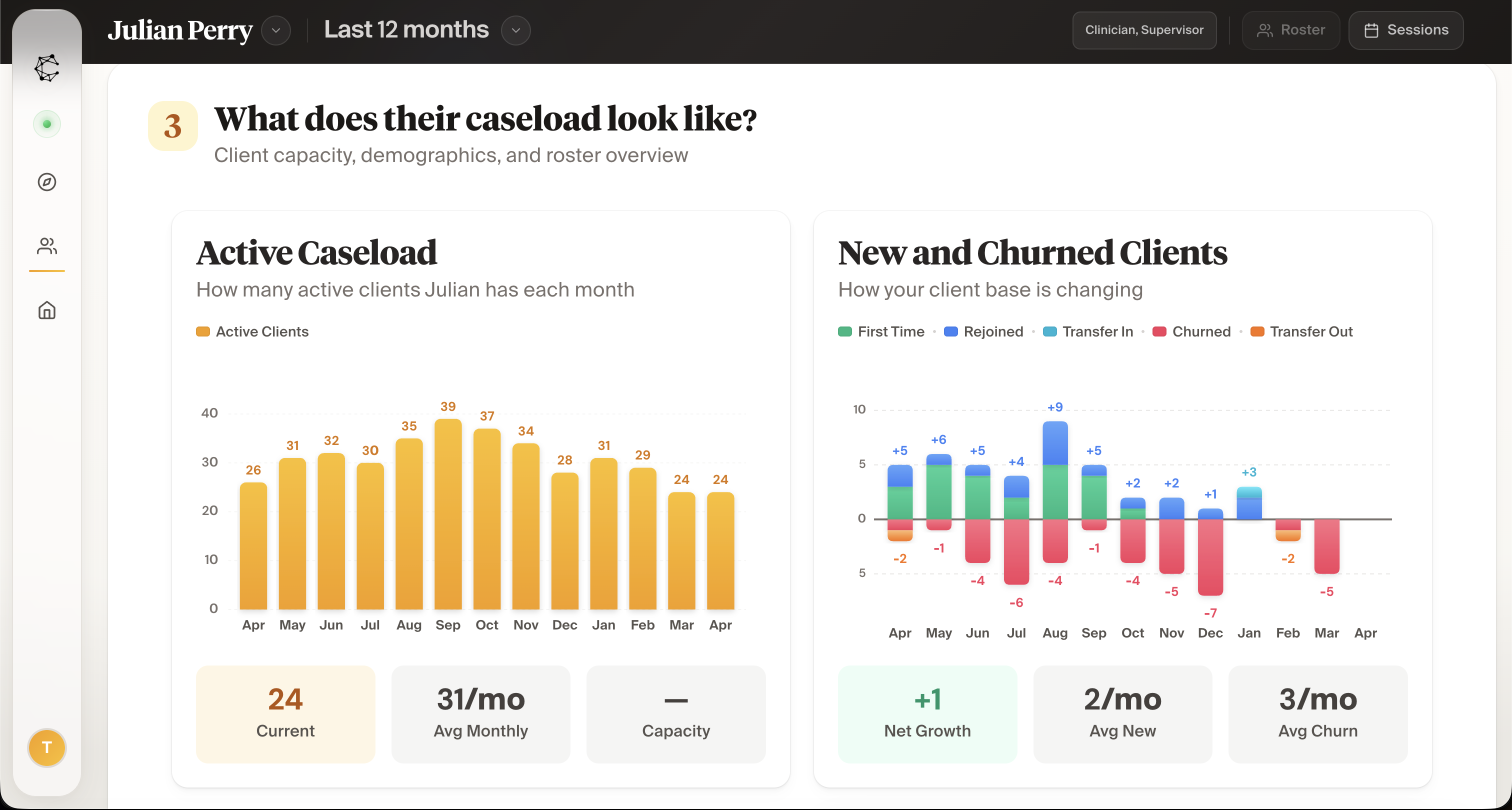The width and height of the screenshot is (1512, 810).
Task: Expand the Julian Perry clinician dropdown
Action: pyautogui.click(x=276, y=30)
